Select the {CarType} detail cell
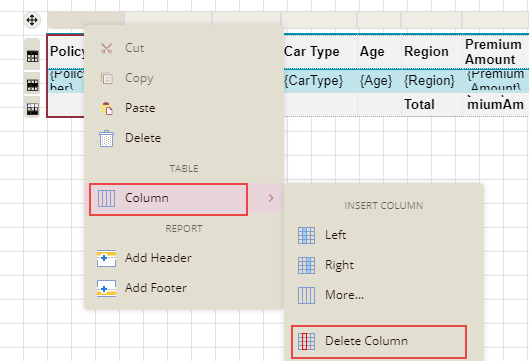 click(x=320, y=81)
